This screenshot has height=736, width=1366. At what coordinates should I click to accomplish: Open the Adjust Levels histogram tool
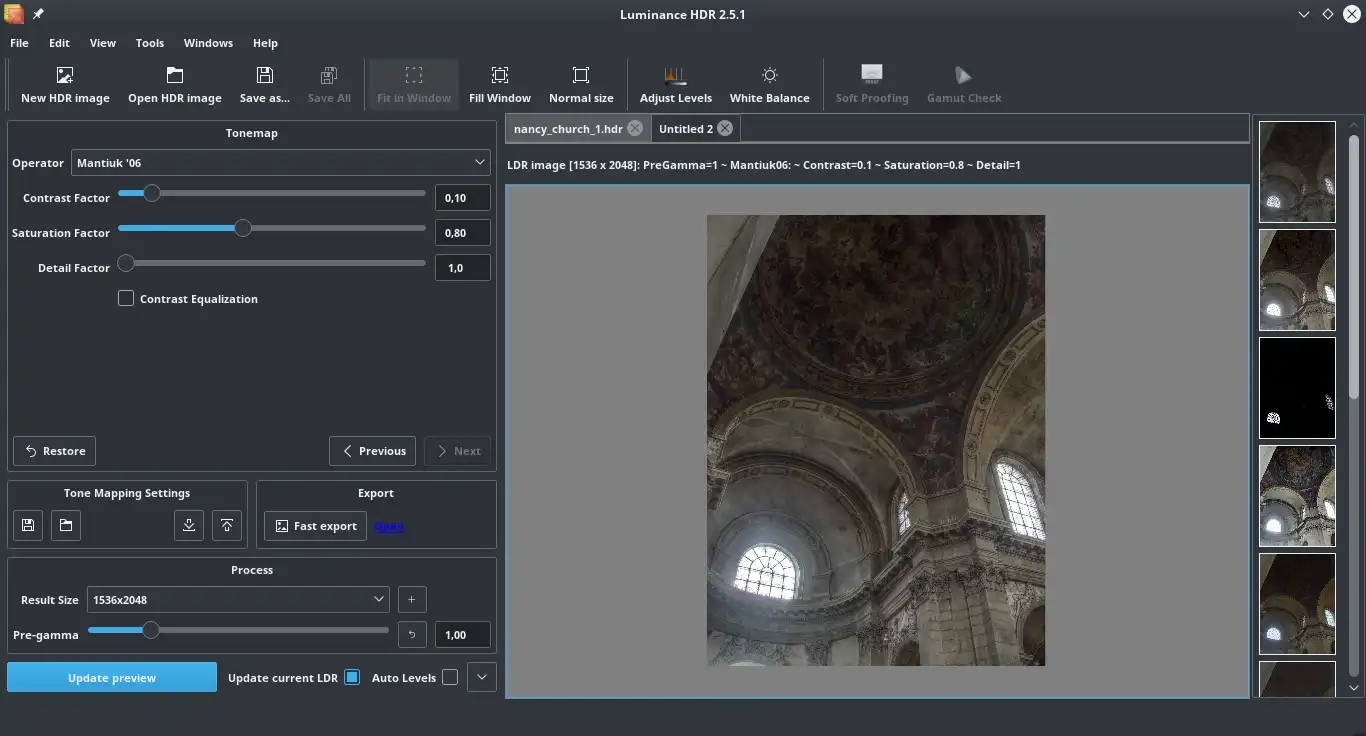(675, 76)
